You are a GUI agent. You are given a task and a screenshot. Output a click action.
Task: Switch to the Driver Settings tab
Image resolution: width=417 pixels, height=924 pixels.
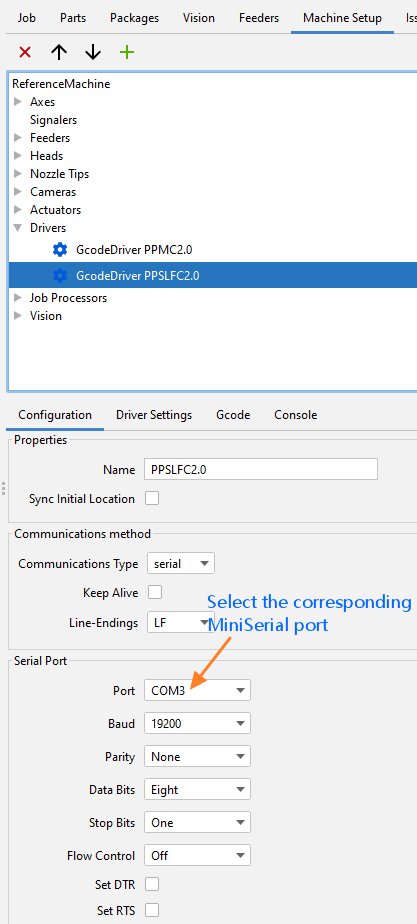point(154,415)
